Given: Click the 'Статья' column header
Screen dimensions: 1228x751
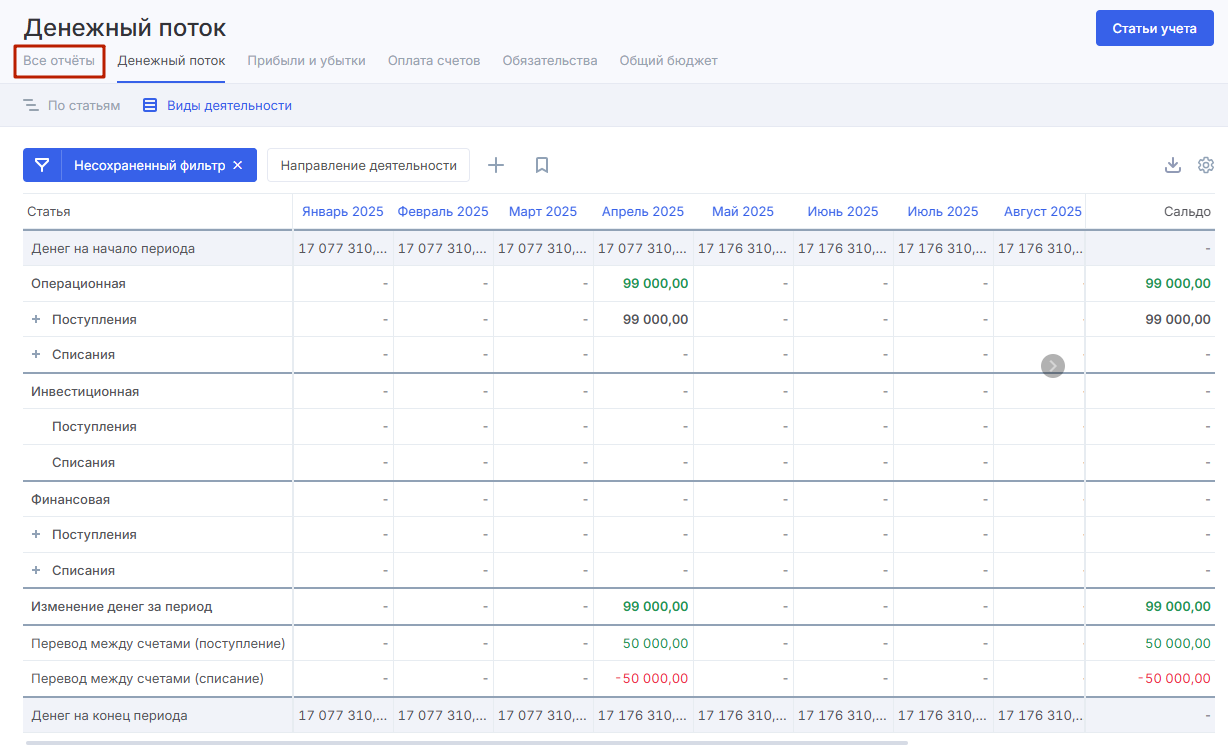Looking at the screenshot, I should [x=49, y=212].
